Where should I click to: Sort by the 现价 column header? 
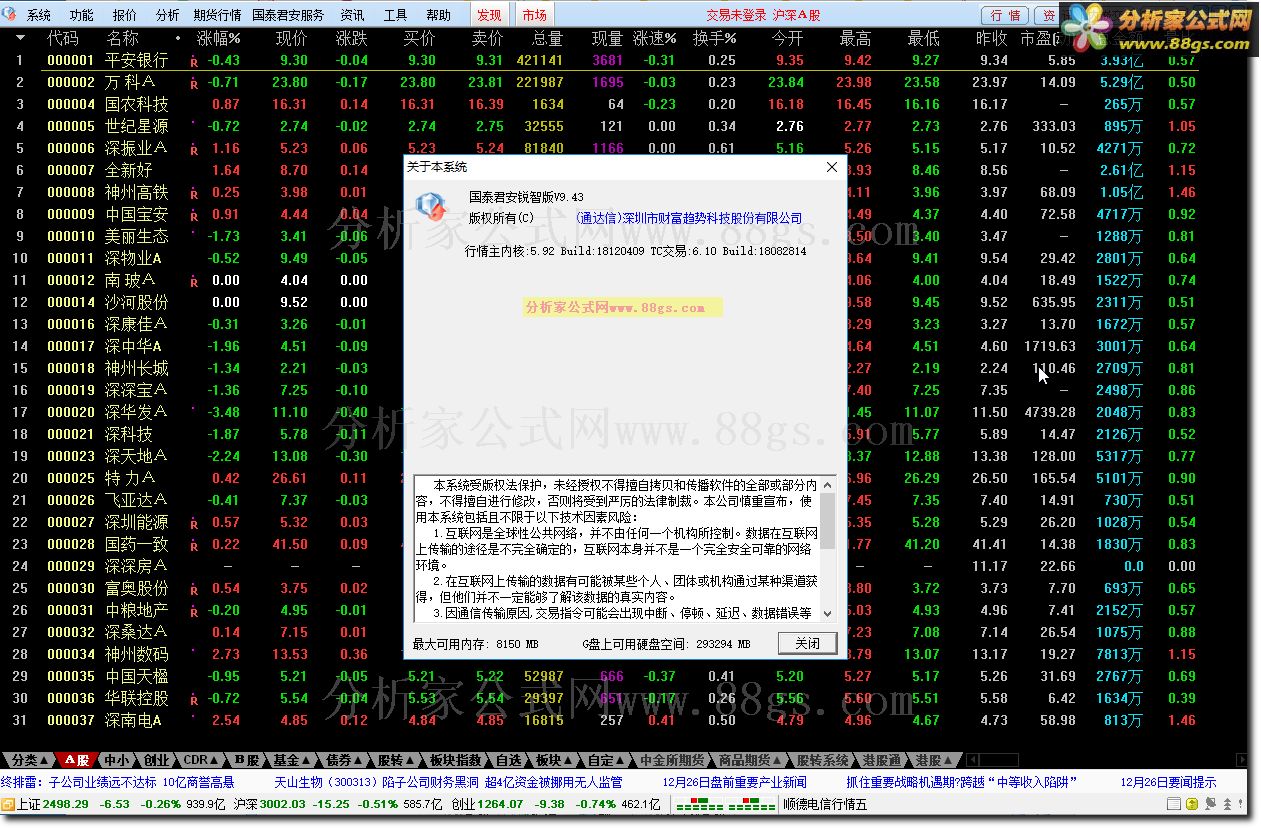(292, 38)
